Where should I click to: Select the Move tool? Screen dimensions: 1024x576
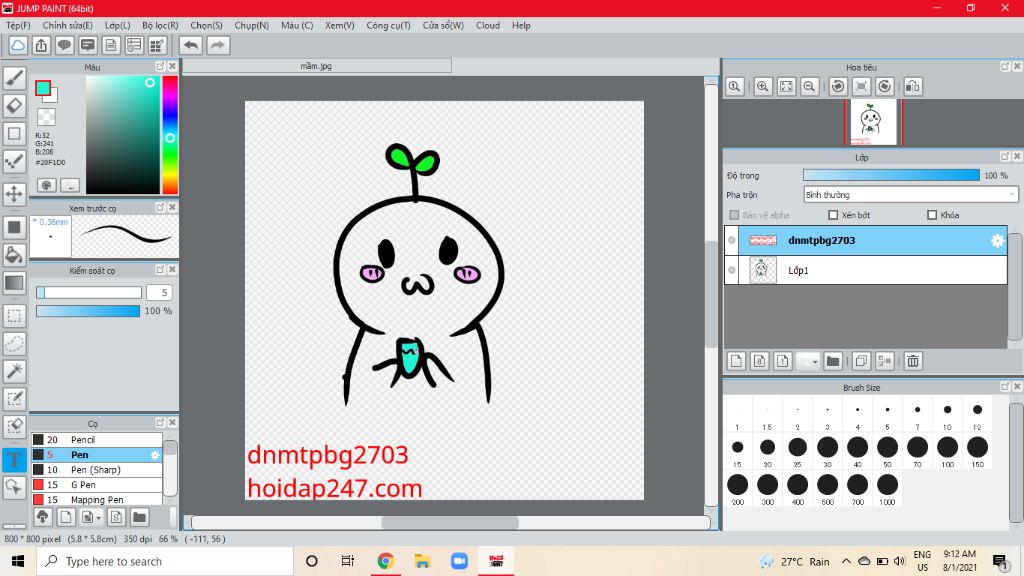[x=14, y=194]
